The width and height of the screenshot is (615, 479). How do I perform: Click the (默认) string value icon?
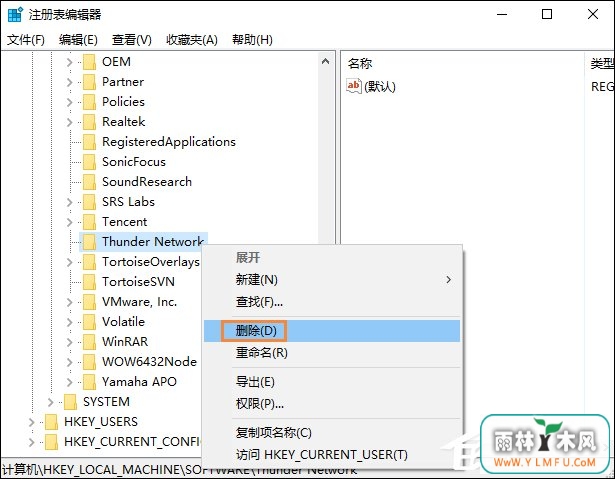353,86
